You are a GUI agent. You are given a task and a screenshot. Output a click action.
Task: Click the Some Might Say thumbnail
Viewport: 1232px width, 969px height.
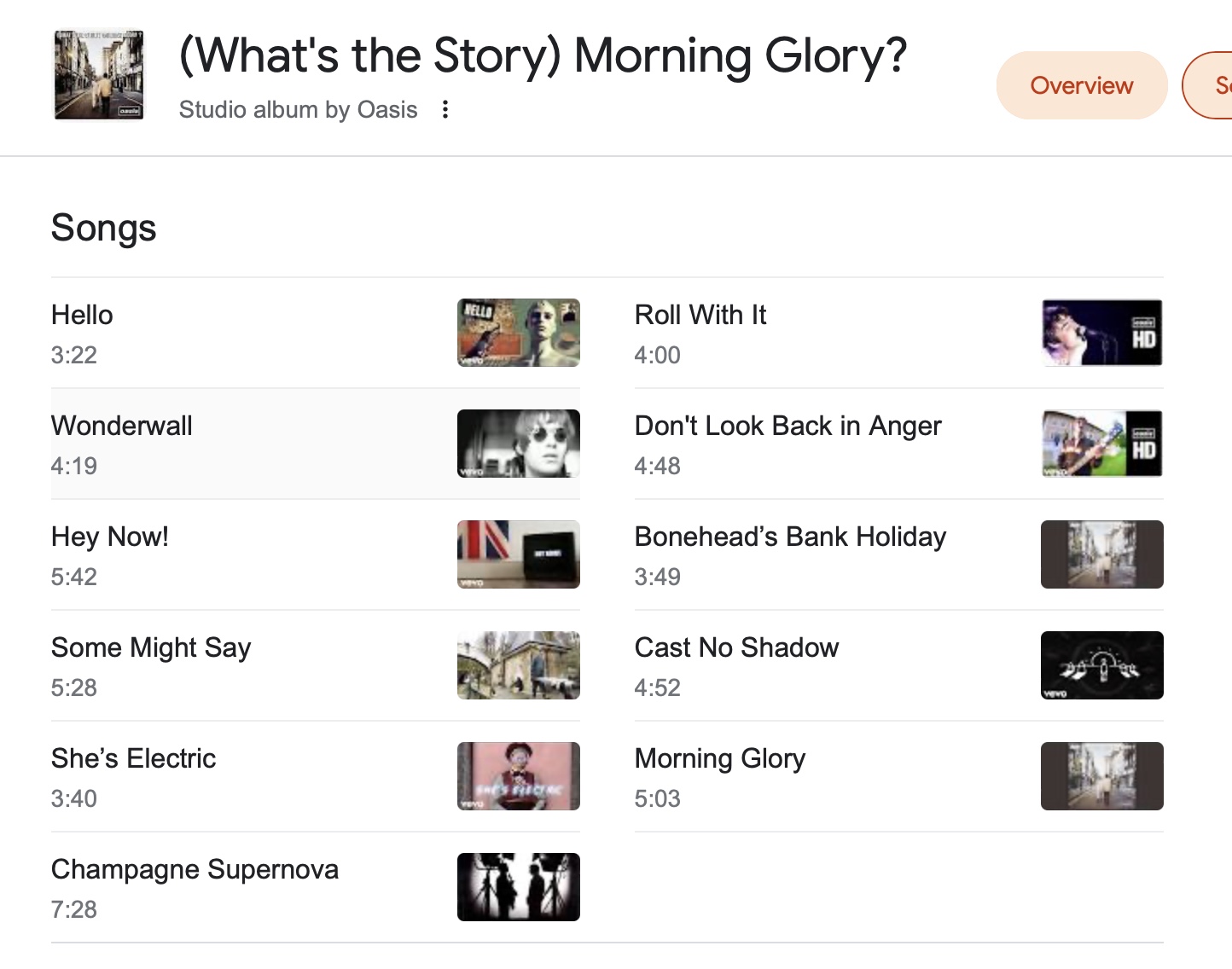point(519,665)
